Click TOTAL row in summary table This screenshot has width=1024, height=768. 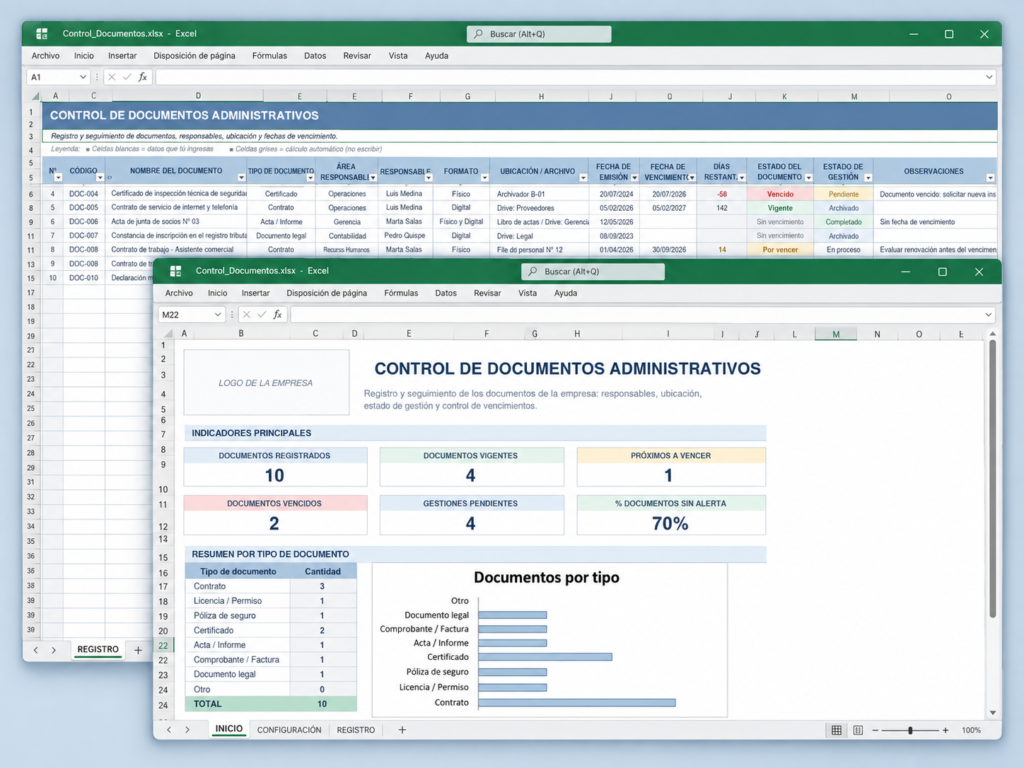[271, 704]
